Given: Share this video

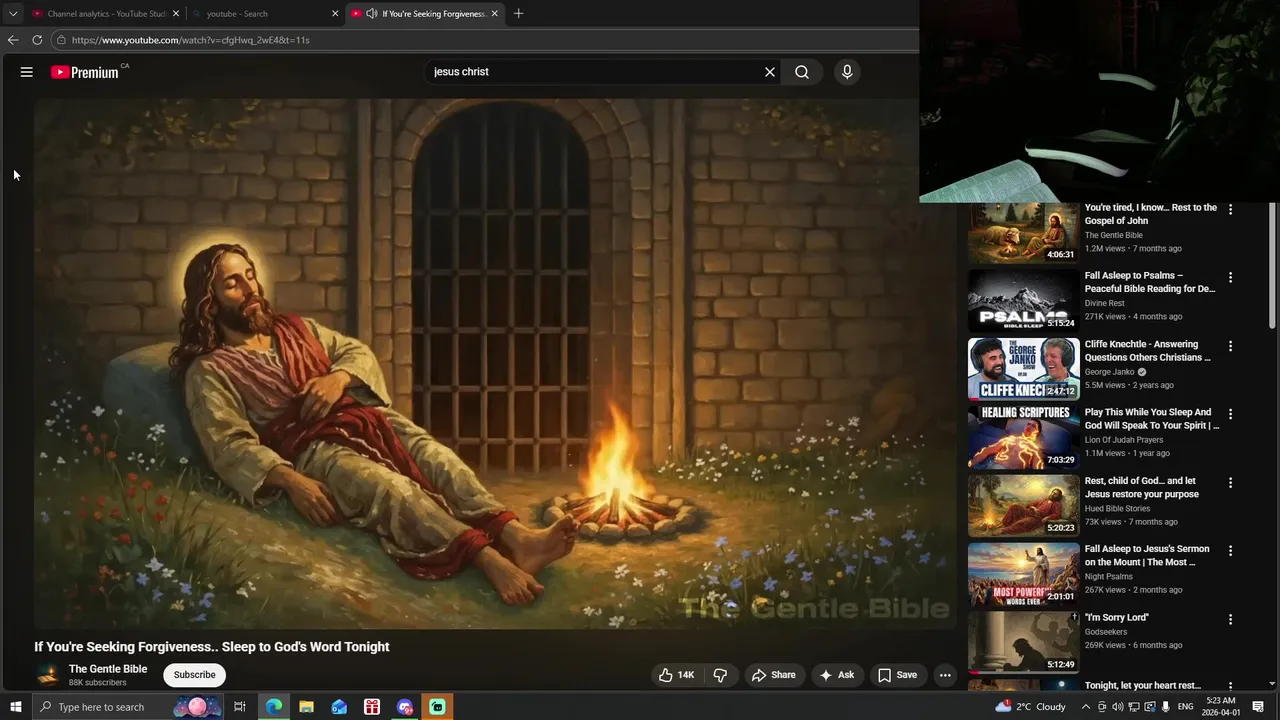Looking at the screenshot, I should 774,675.
